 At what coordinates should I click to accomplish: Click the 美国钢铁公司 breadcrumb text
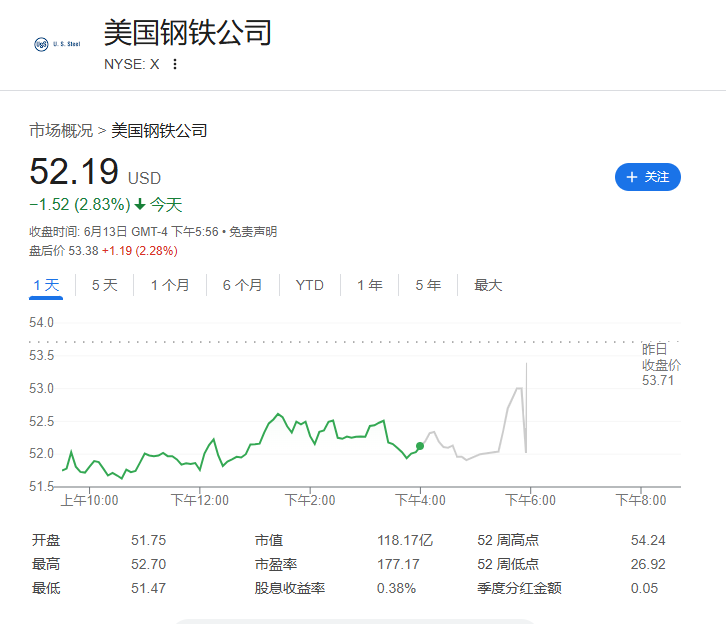(159, 131)
